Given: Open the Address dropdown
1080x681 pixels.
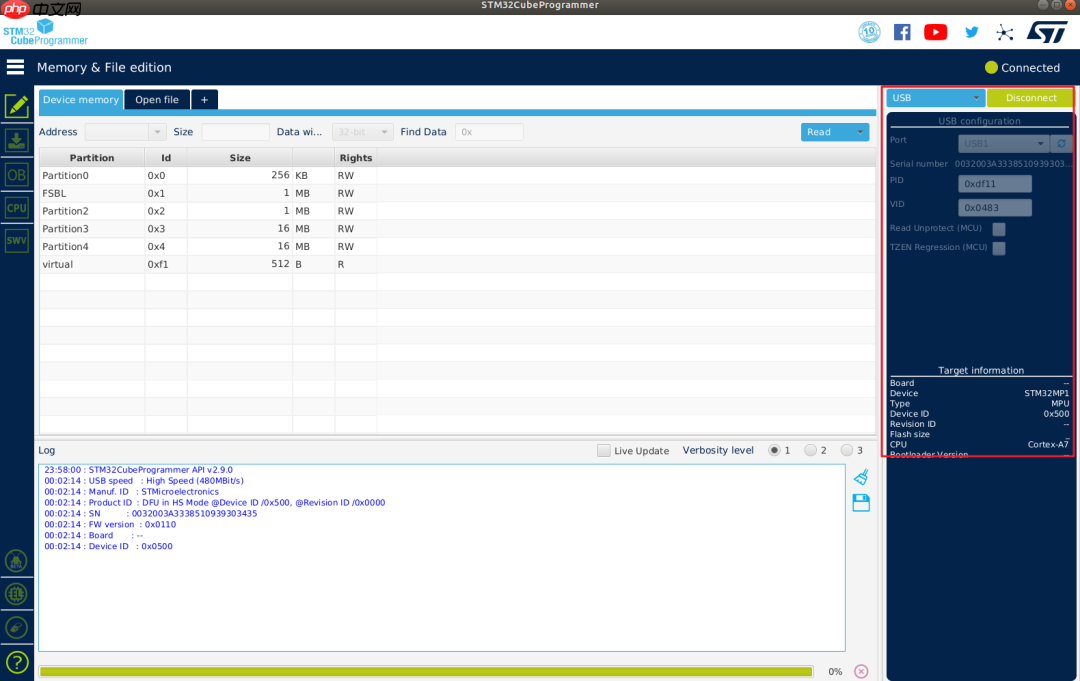Looking at the screenshot, I should point(125,132).
